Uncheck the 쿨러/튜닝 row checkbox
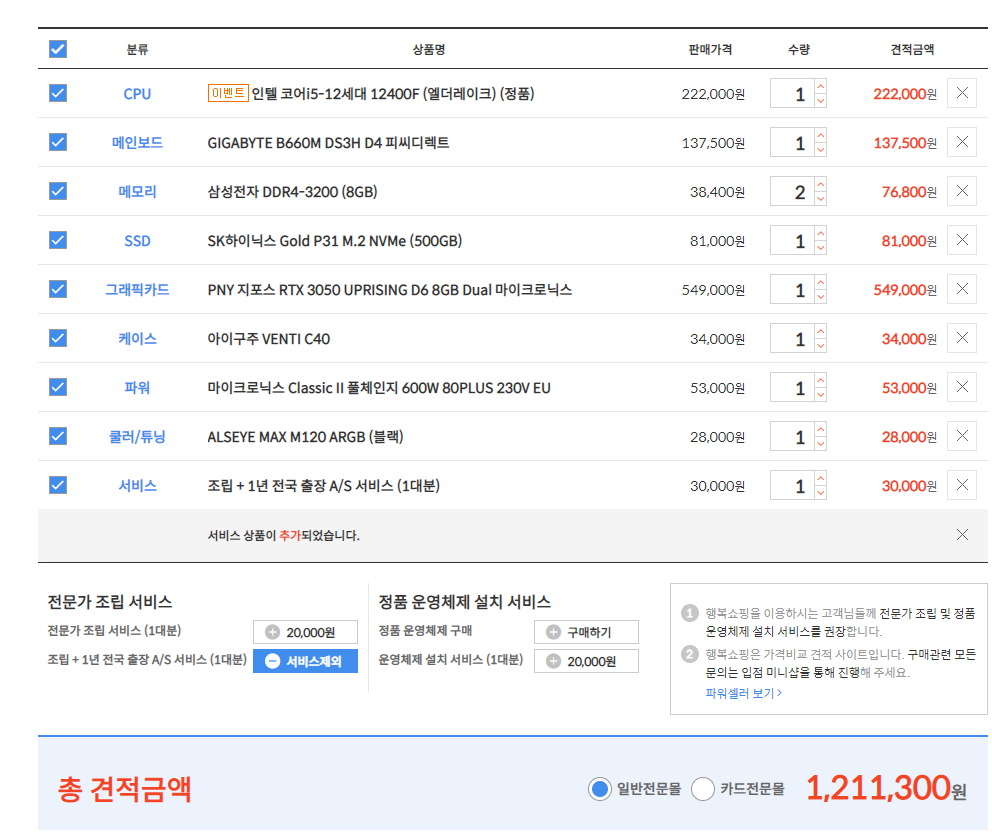 [58, 436]
